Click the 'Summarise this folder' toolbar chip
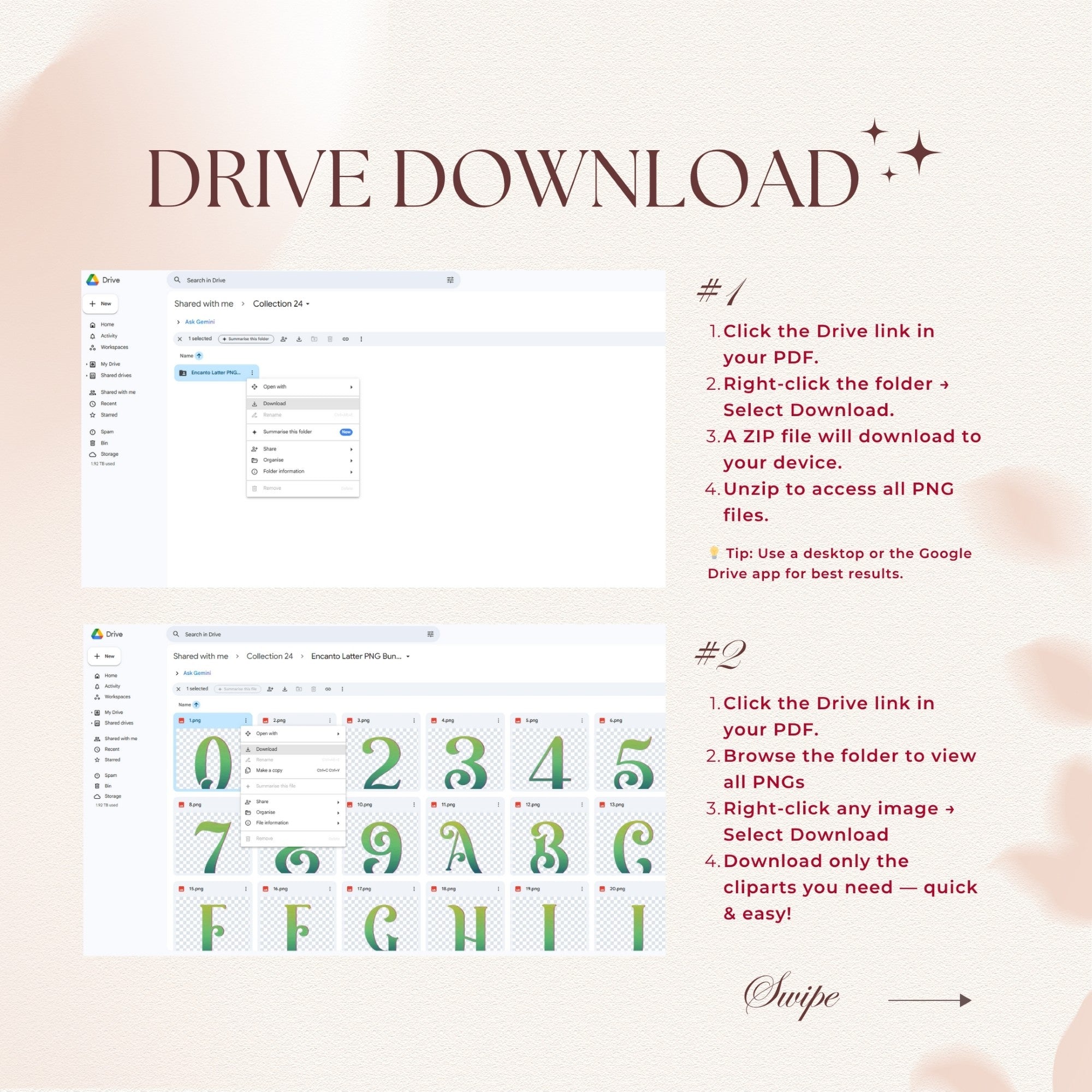The image size is (1092, 1092). pos(246,339)
